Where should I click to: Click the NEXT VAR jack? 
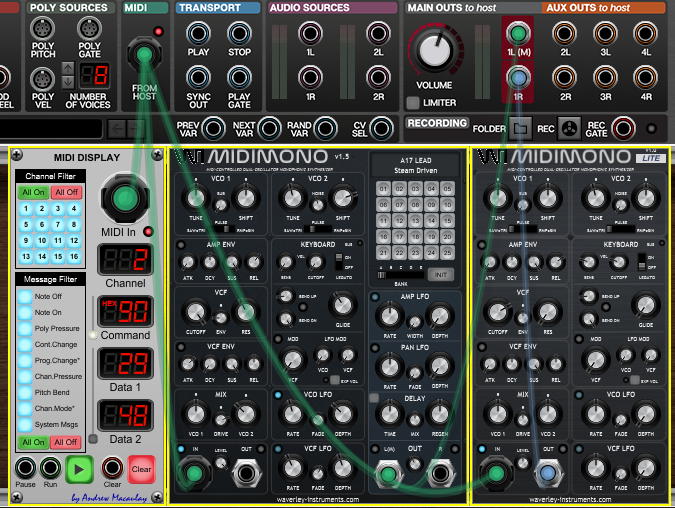269,129
